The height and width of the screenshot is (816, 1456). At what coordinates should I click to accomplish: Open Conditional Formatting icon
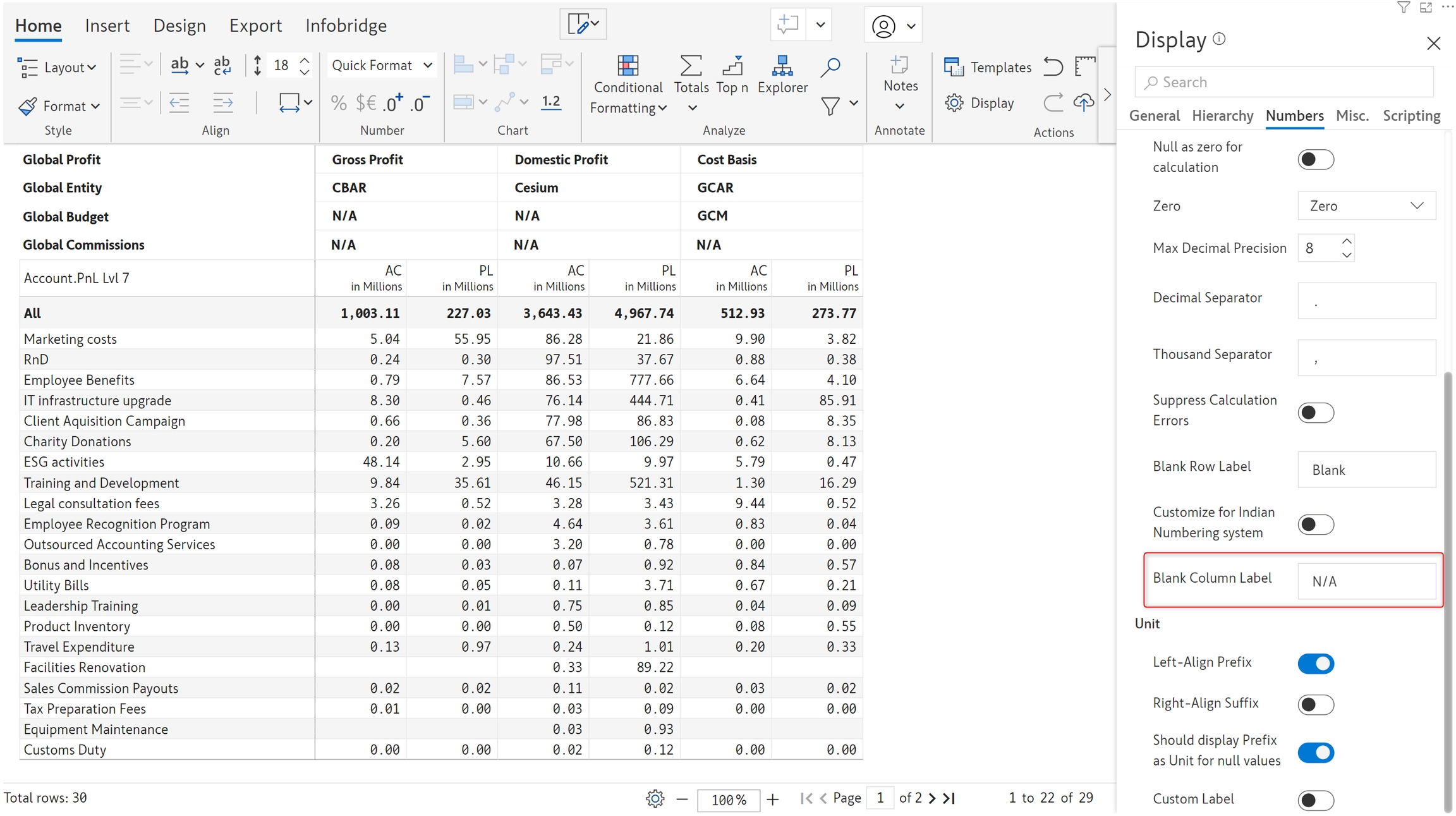(x=628, y=66)
